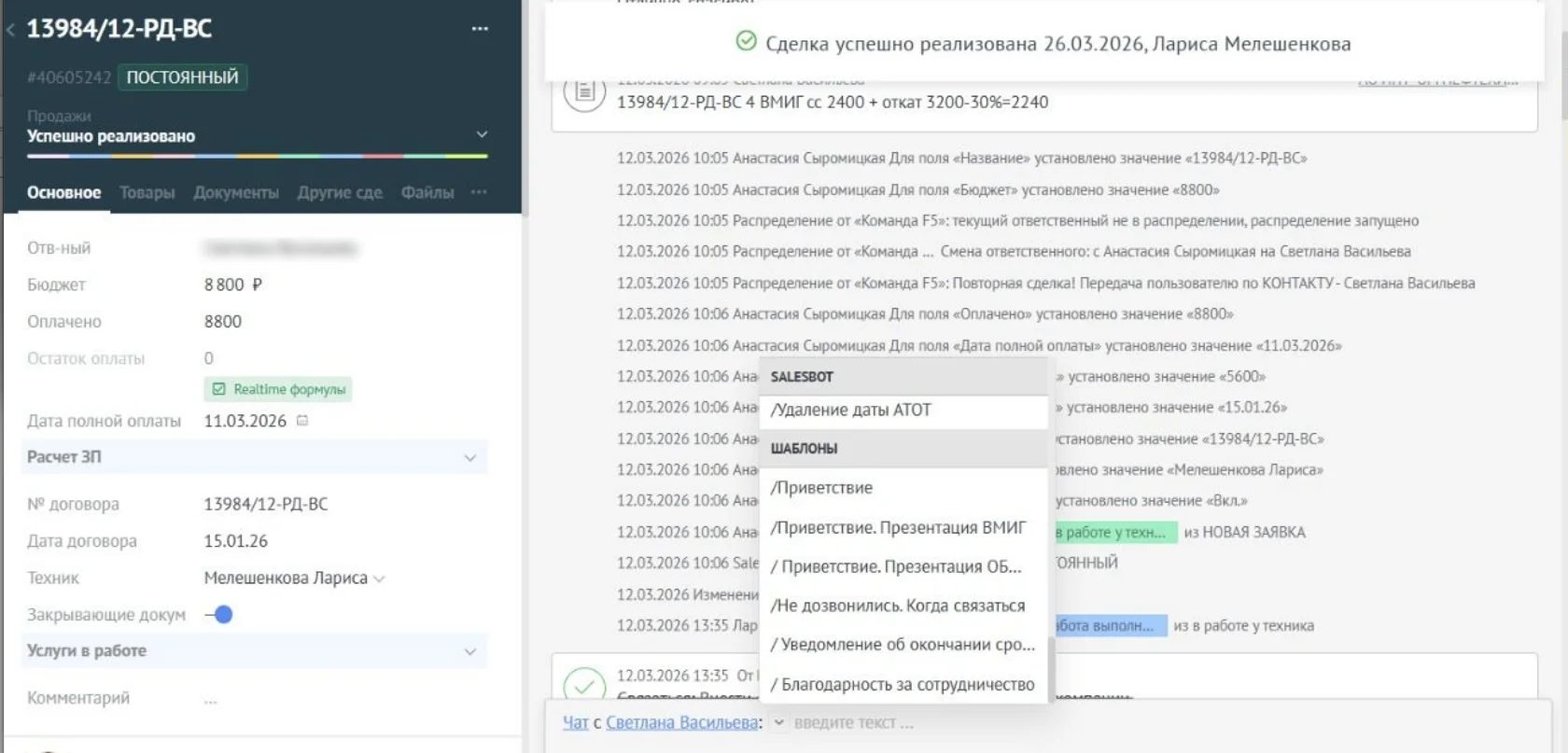Collapse the Расчет ЗП section
The height and width of the screenshot is (753, 1568).
pos(254,457)
